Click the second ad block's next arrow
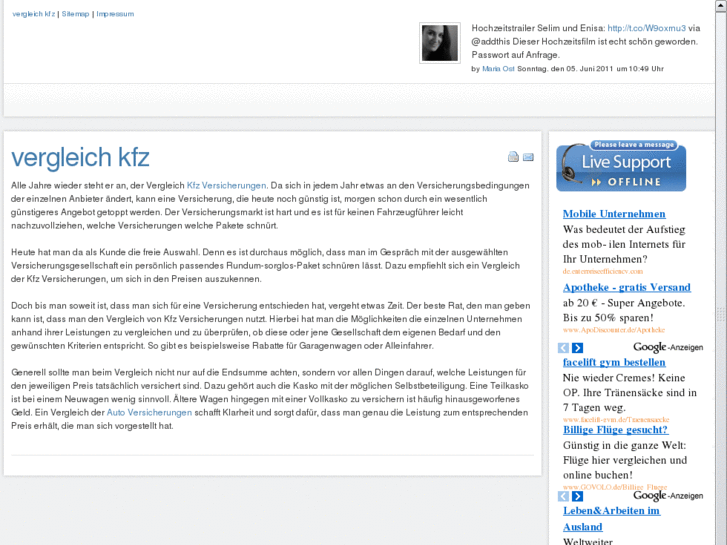Image resolution: width=727 pixels, height=545 pixels. pos(577,496)
